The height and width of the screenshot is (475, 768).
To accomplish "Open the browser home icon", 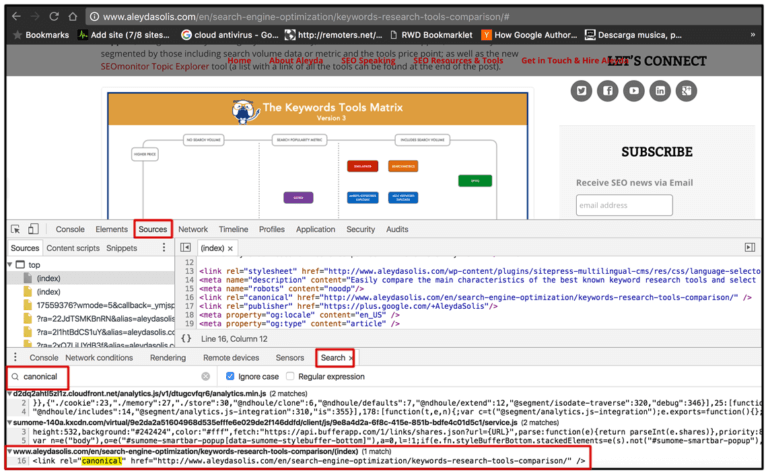I will point(72,17).
